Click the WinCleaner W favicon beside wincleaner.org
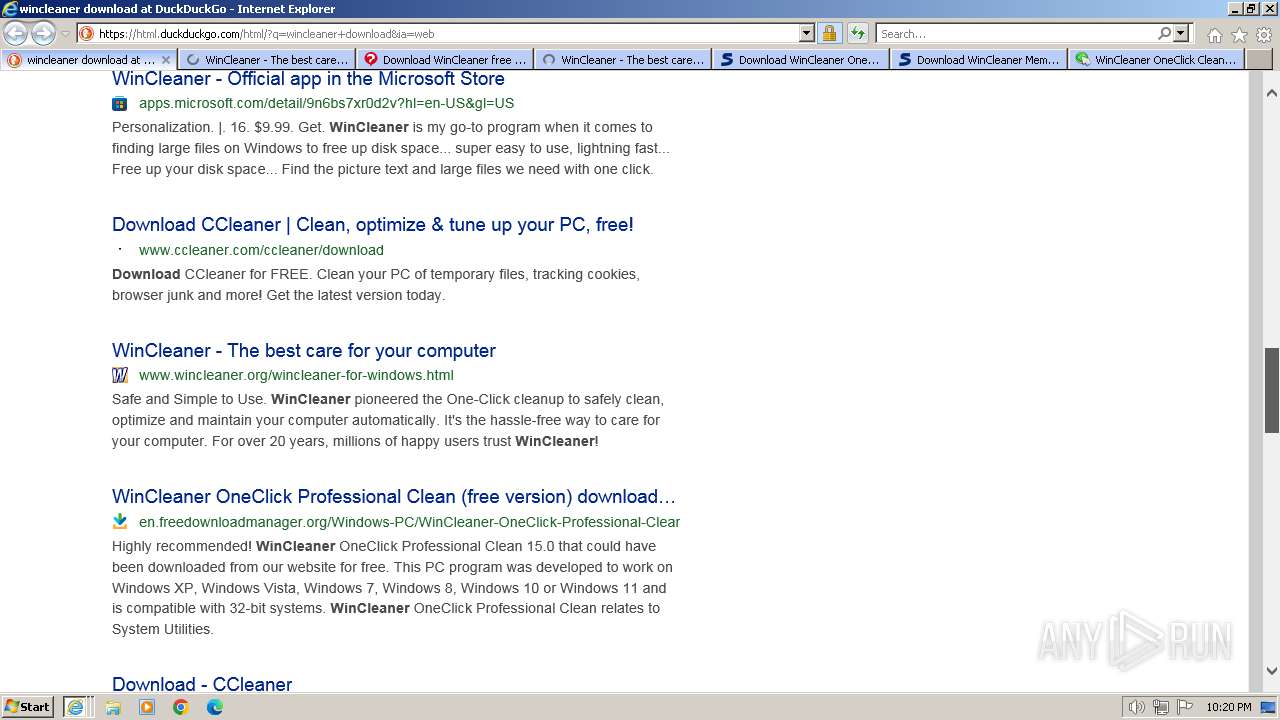This screenshot has width=1280, height=720. [x=120, y=376]
